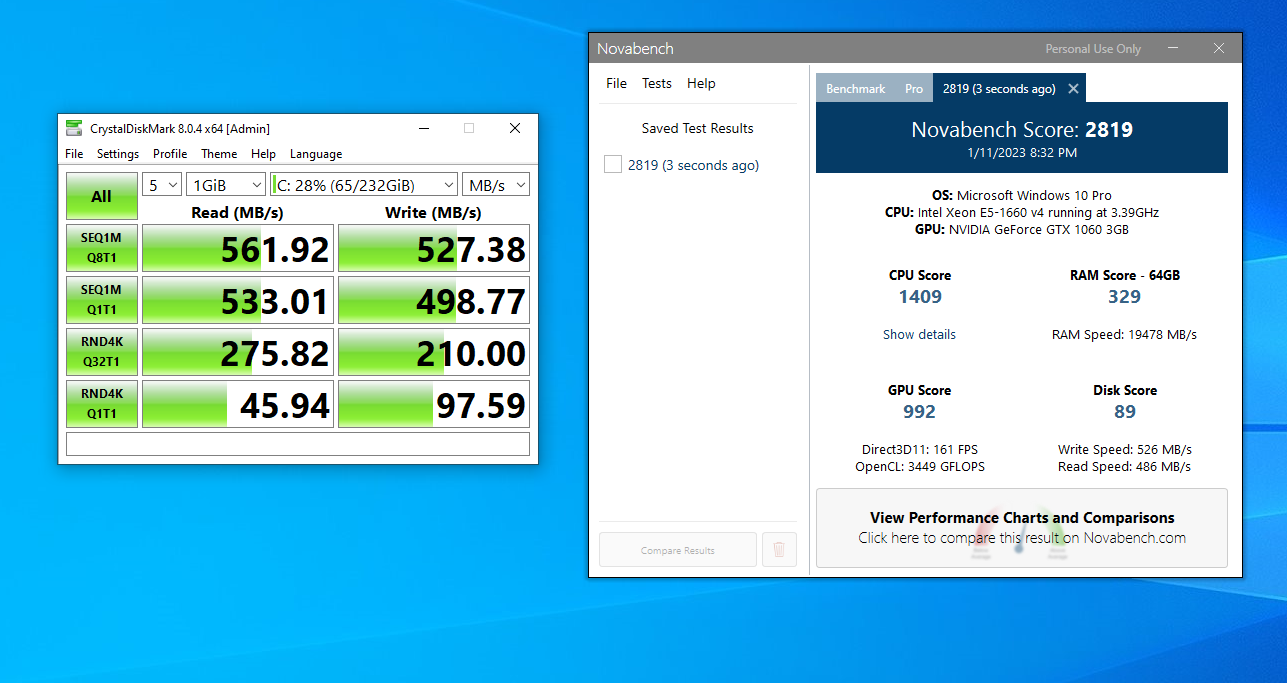This screenshot has height=683, width=1287.
Task: Open CrystalDiskMark Help menu
Action: [x=263, y=154]
